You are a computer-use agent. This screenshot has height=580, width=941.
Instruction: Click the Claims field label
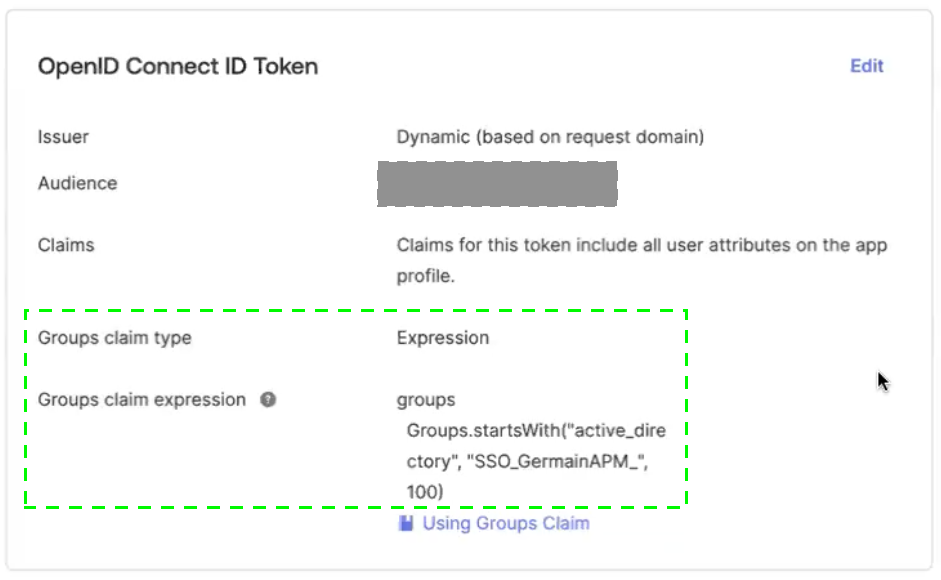tap(66, 245)
